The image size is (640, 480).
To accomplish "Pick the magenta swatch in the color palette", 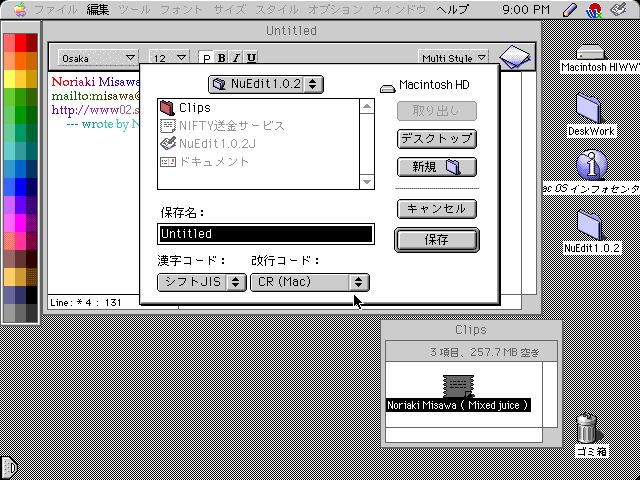I will click(20, 223).
